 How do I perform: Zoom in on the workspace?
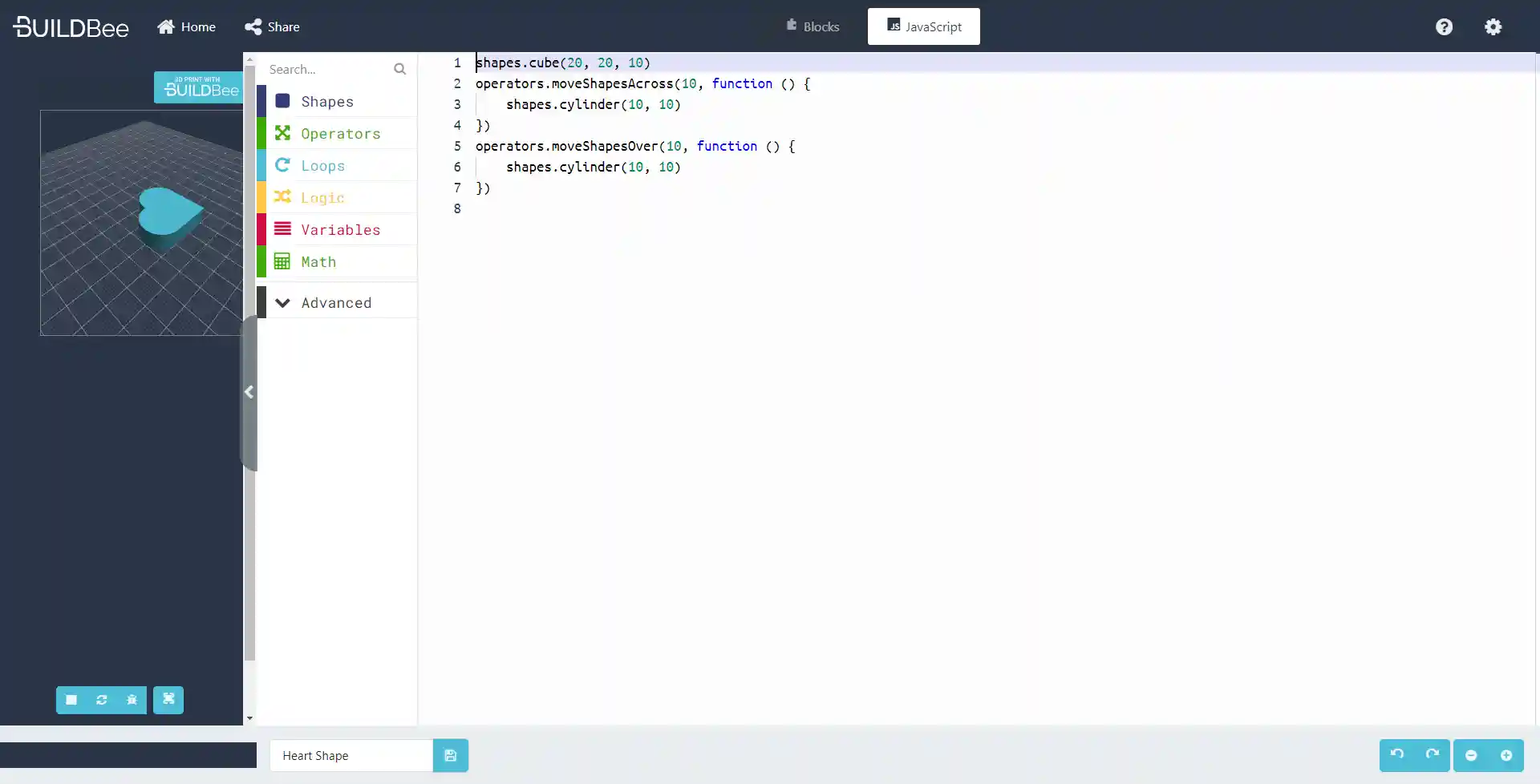[x=1506, y=755]
